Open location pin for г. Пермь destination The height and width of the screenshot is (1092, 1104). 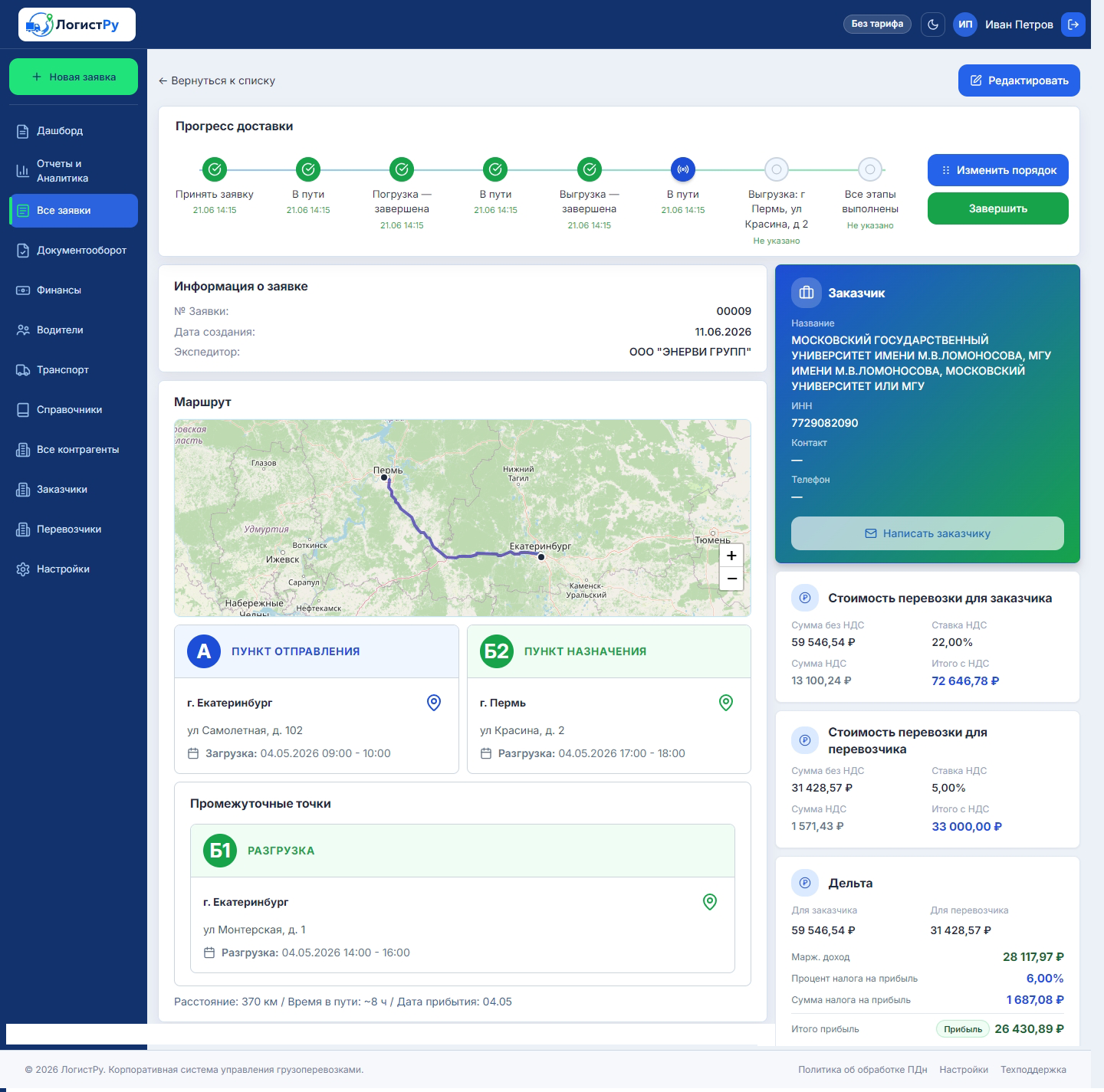point(726,703)
